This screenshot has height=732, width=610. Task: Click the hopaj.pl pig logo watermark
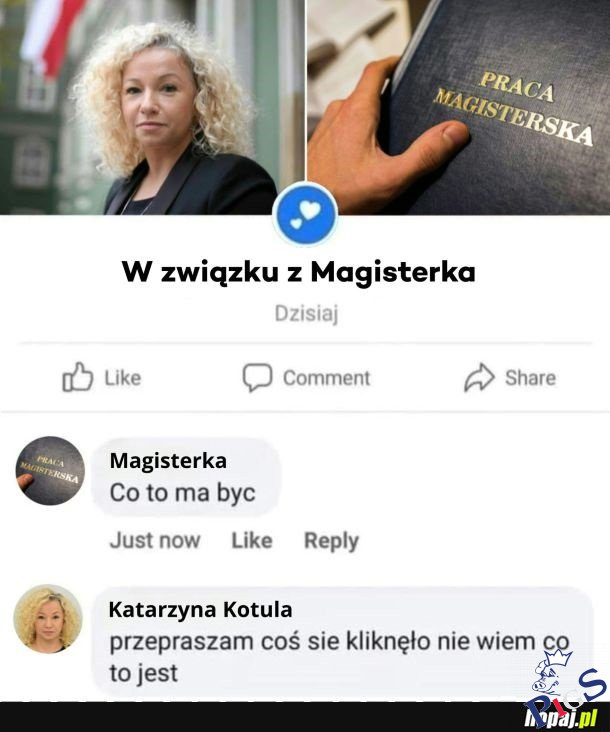[x=566, y=690]
